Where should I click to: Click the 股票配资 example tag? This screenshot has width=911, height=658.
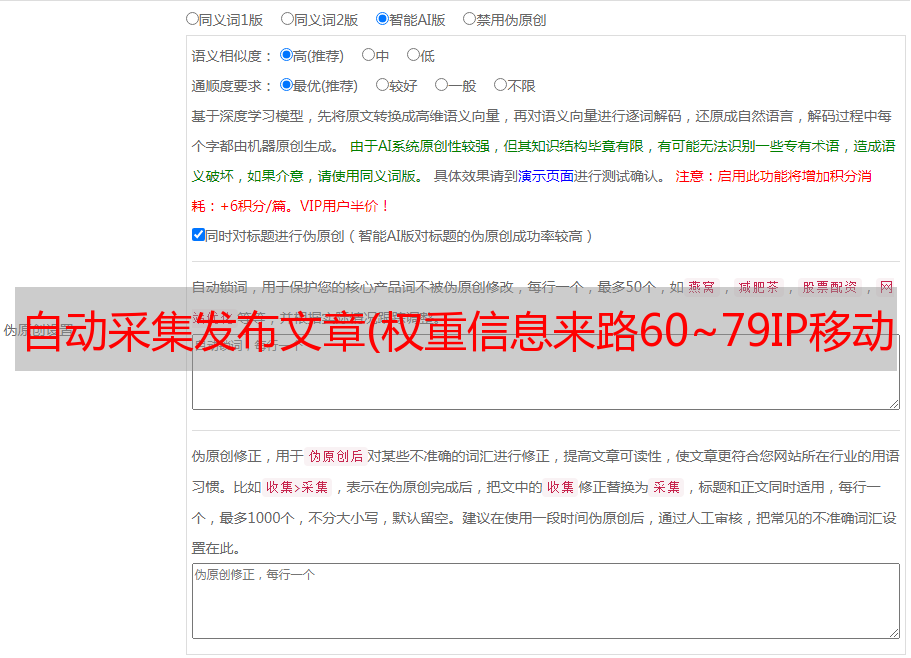(x=830, y=287)
